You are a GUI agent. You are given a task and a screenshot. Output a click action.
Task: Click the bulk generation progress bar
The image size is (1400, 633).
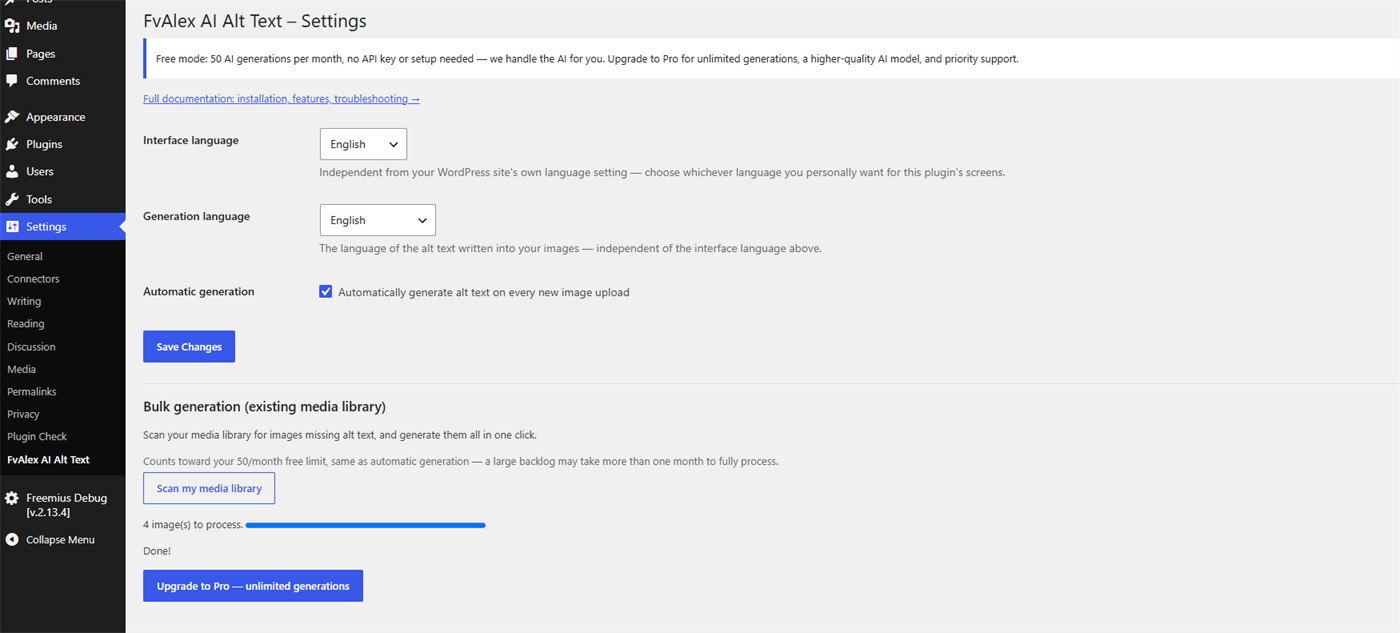point(366,525)
